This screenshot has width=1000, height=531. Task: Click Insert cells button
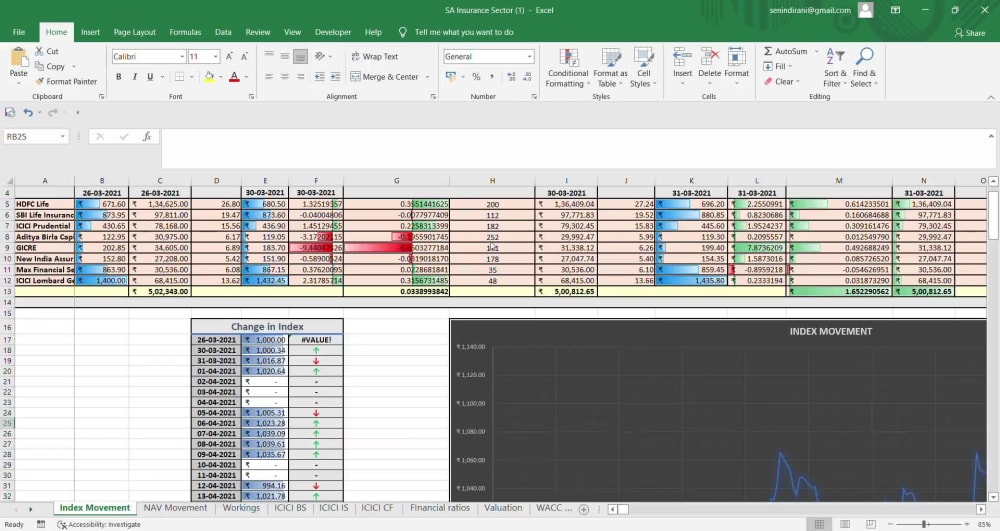[x=682, y=68]
